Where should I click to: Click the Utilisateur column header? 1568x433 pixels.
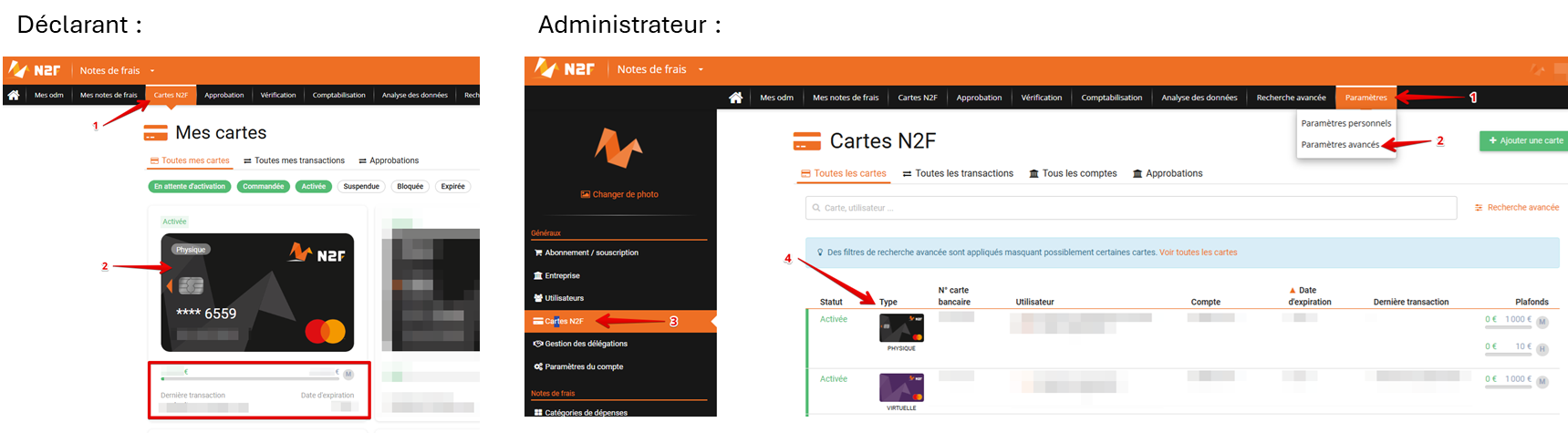tap(1034, 302)
